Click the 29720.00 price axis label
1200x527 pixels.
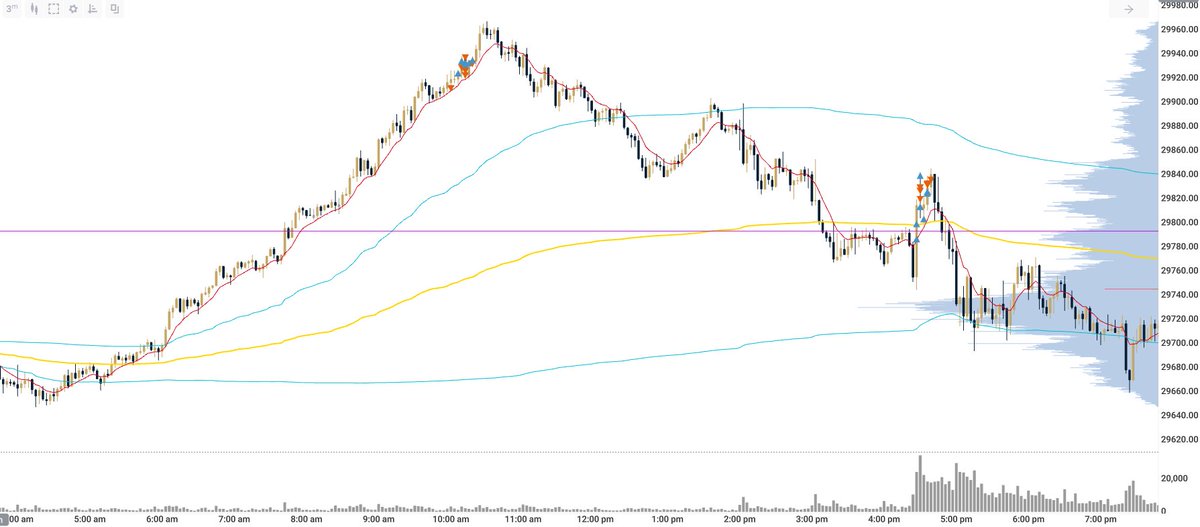(1178, 319)
